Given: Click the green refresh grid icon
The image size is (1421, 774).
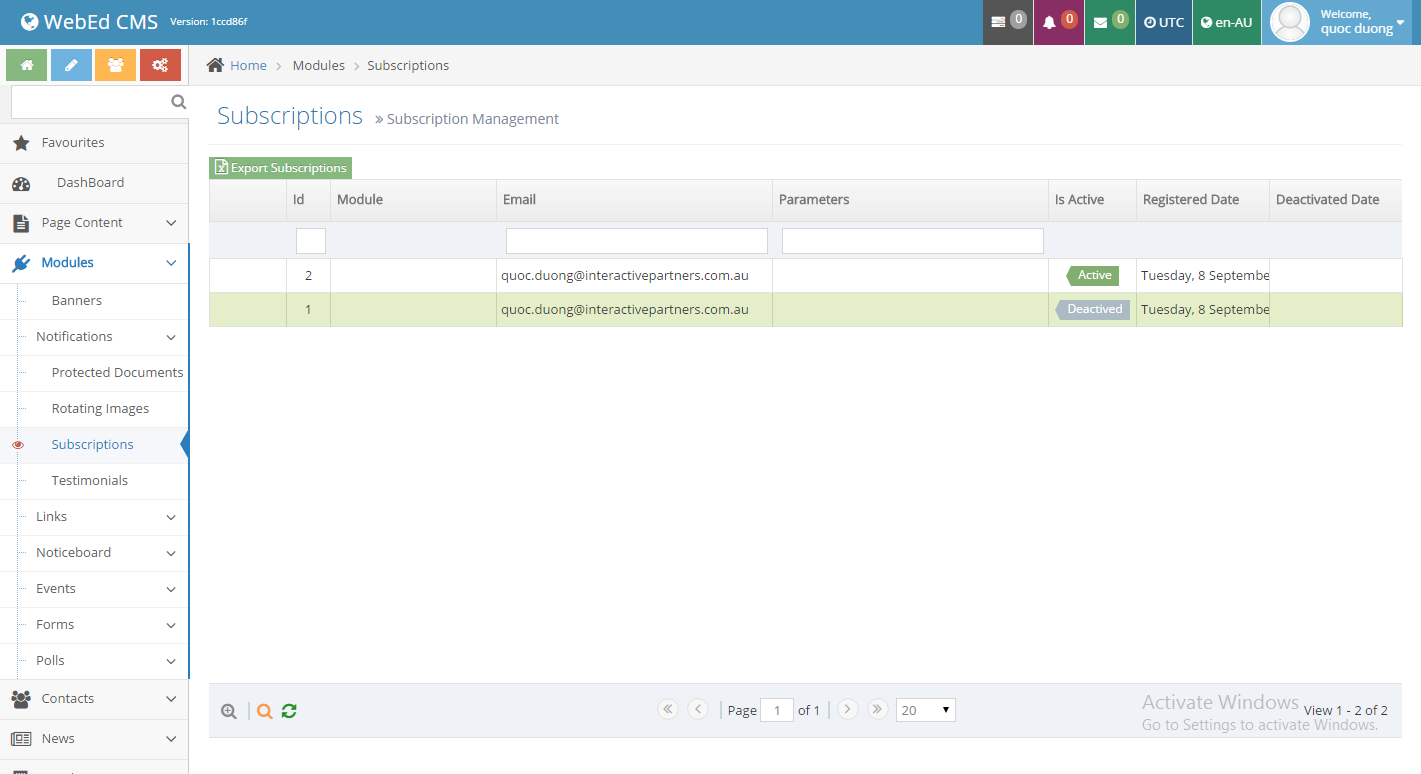Looking at the screenshot, I should point(289,711).
